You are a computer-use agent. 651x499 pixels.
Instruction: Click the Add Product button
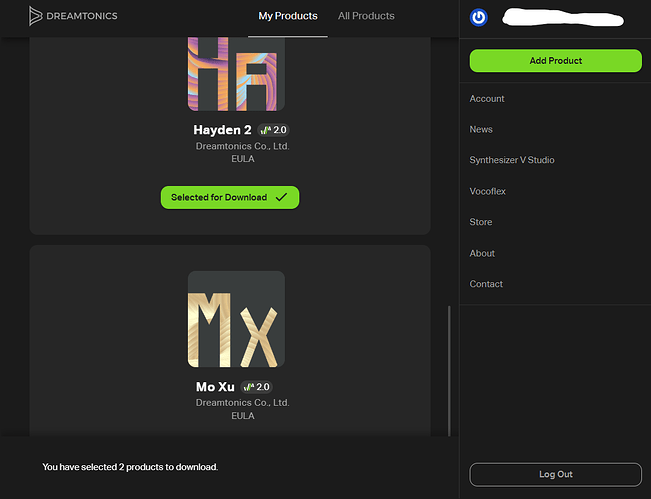tap(556, 61)
